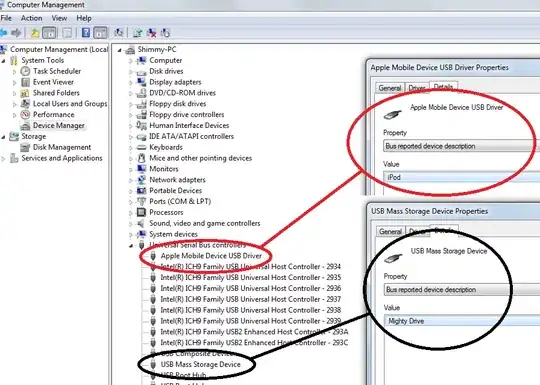
Task: Collapse the Shimmy-PC root node
Action: 120,50
